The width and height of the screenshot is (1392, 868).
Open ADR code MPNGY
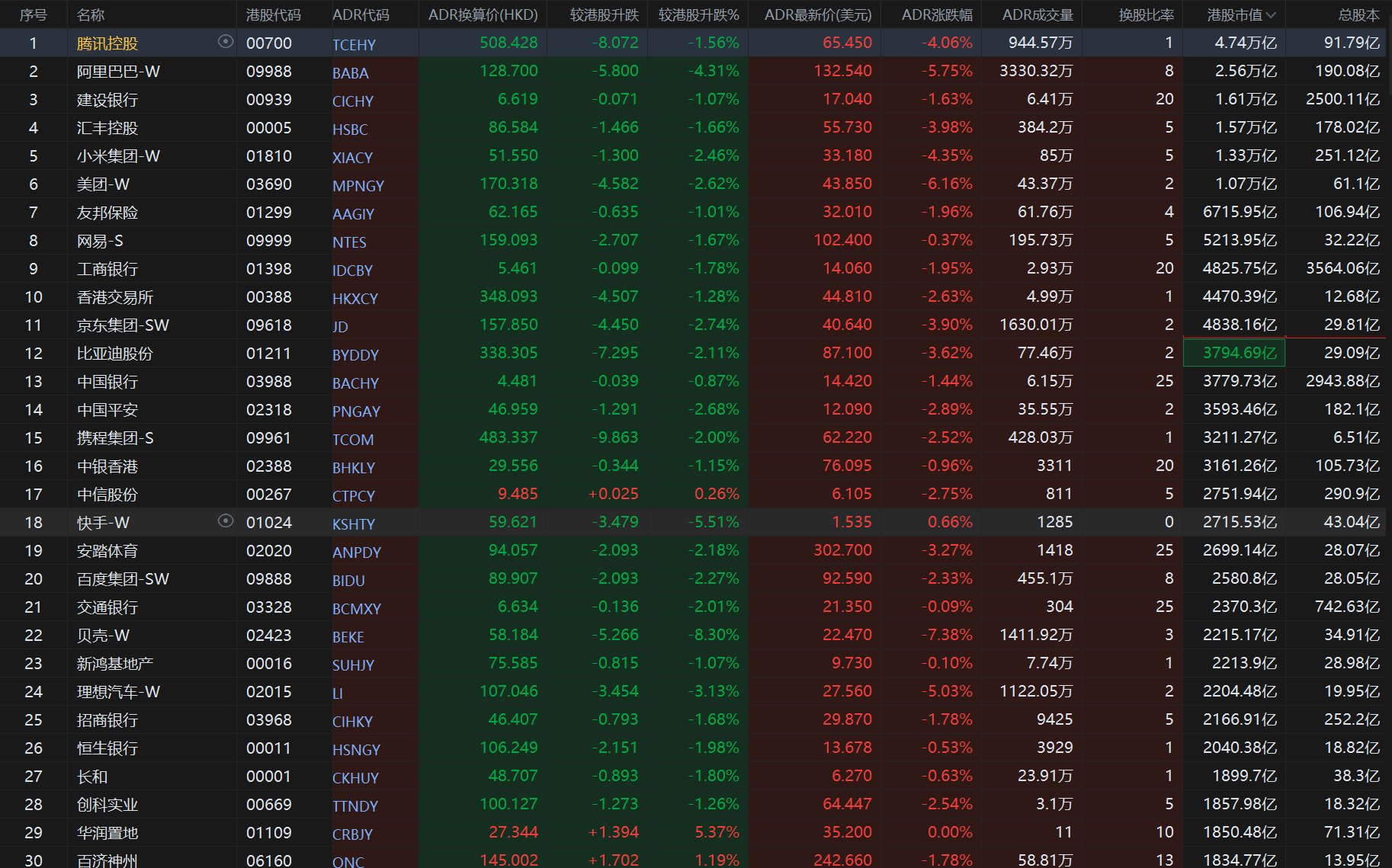coord(358,186)
